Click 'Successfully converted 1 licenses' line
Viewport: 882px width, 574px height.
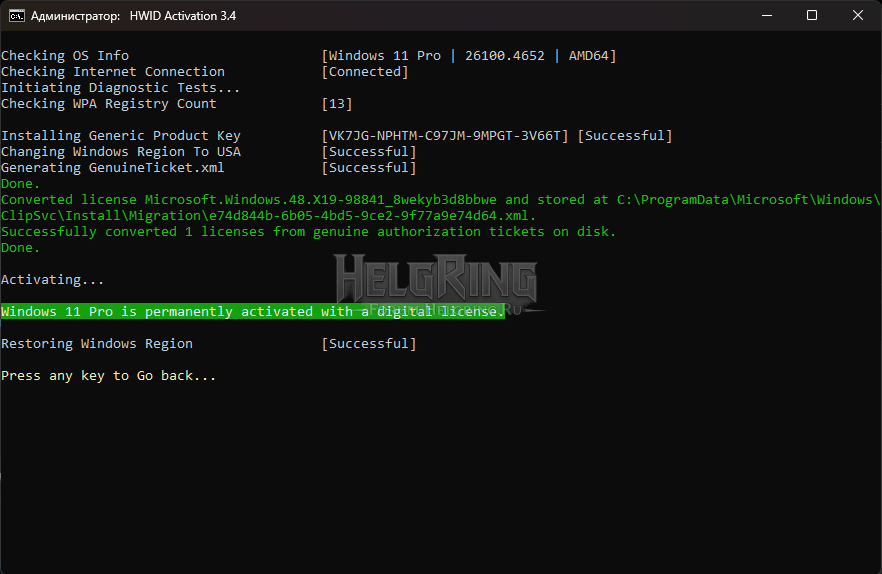[x=308, y=232]
